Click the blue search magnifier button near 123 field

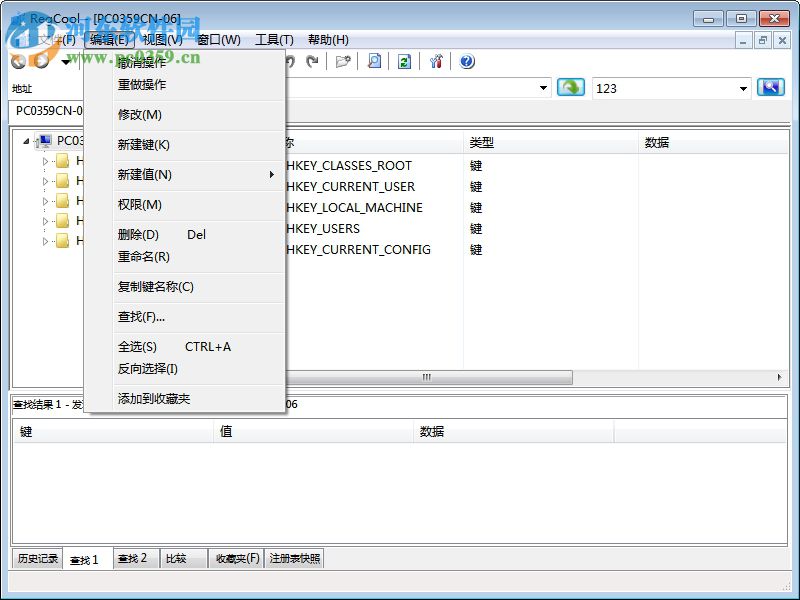(x=770, y=88)
